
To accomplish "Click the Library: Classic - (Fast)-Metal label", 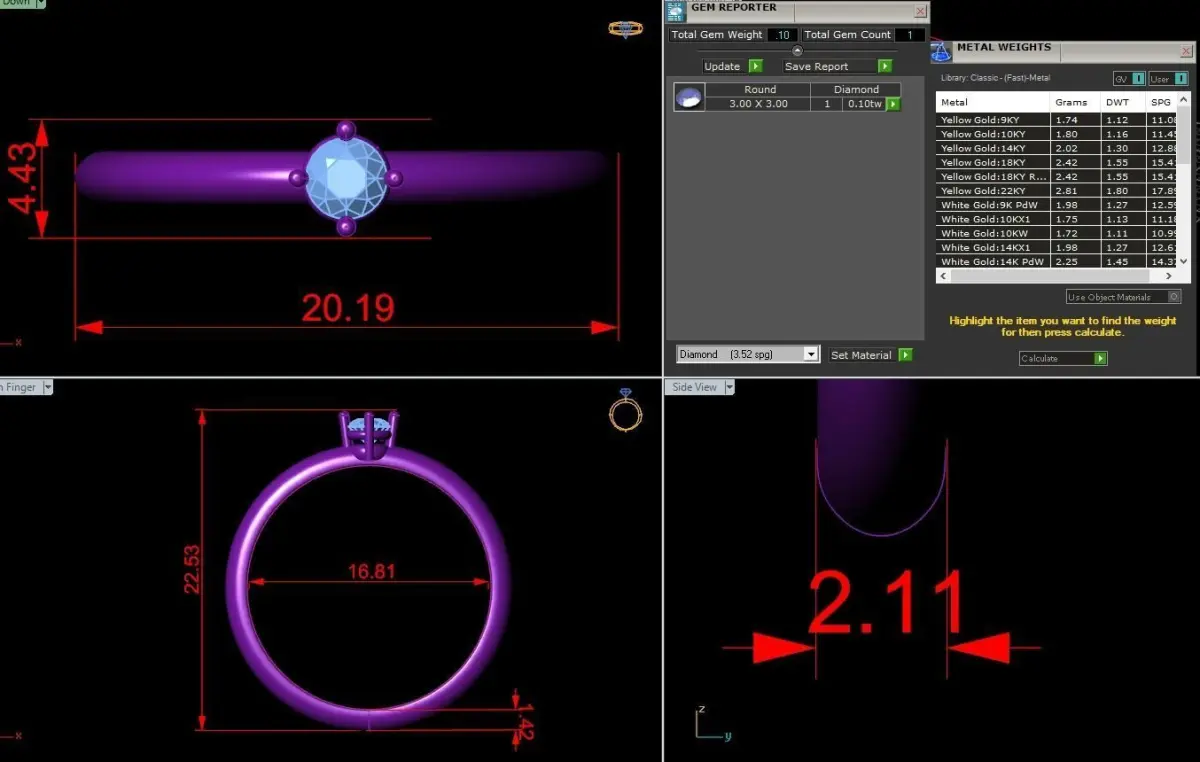I will pos(995,78).
